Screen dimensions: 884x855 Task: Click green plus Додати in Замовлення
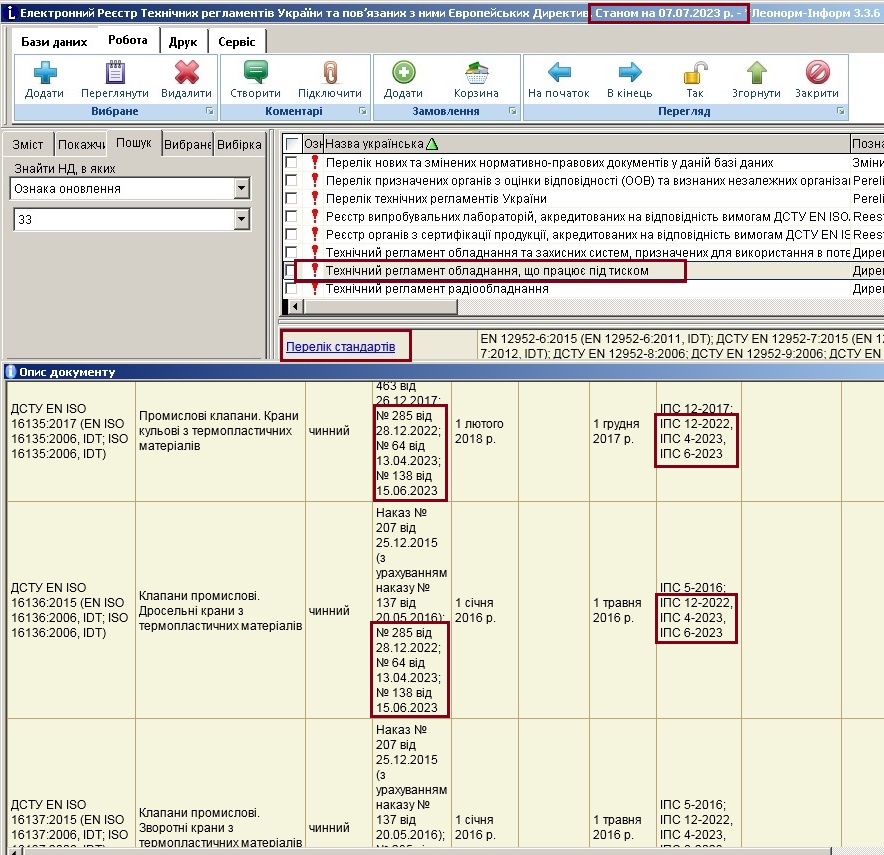tap(404, 72)
